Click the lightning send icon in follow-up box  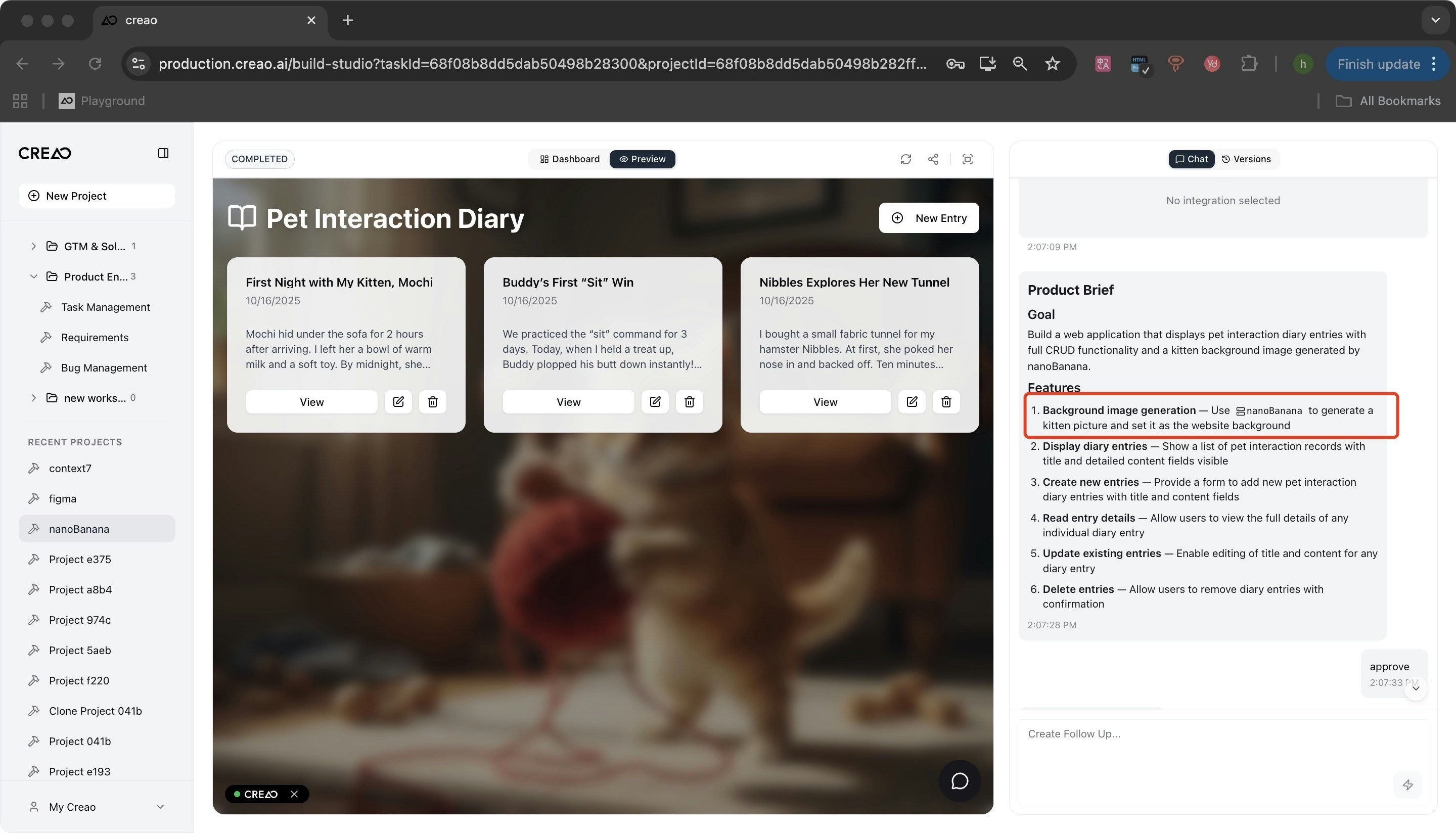pyautogui.click(x=1407, y=785)
